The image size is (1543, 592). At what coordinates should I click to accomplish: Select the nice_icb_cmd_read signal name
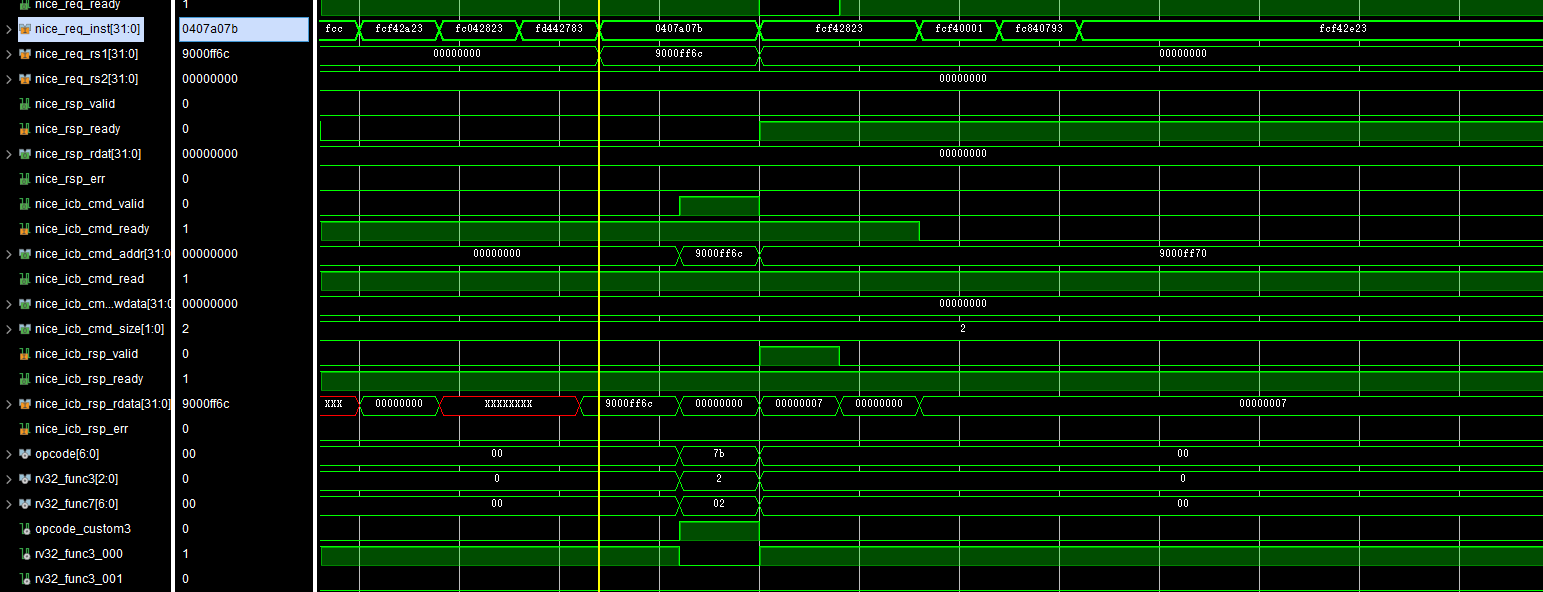pyautogui.click(x=89, y=279)
